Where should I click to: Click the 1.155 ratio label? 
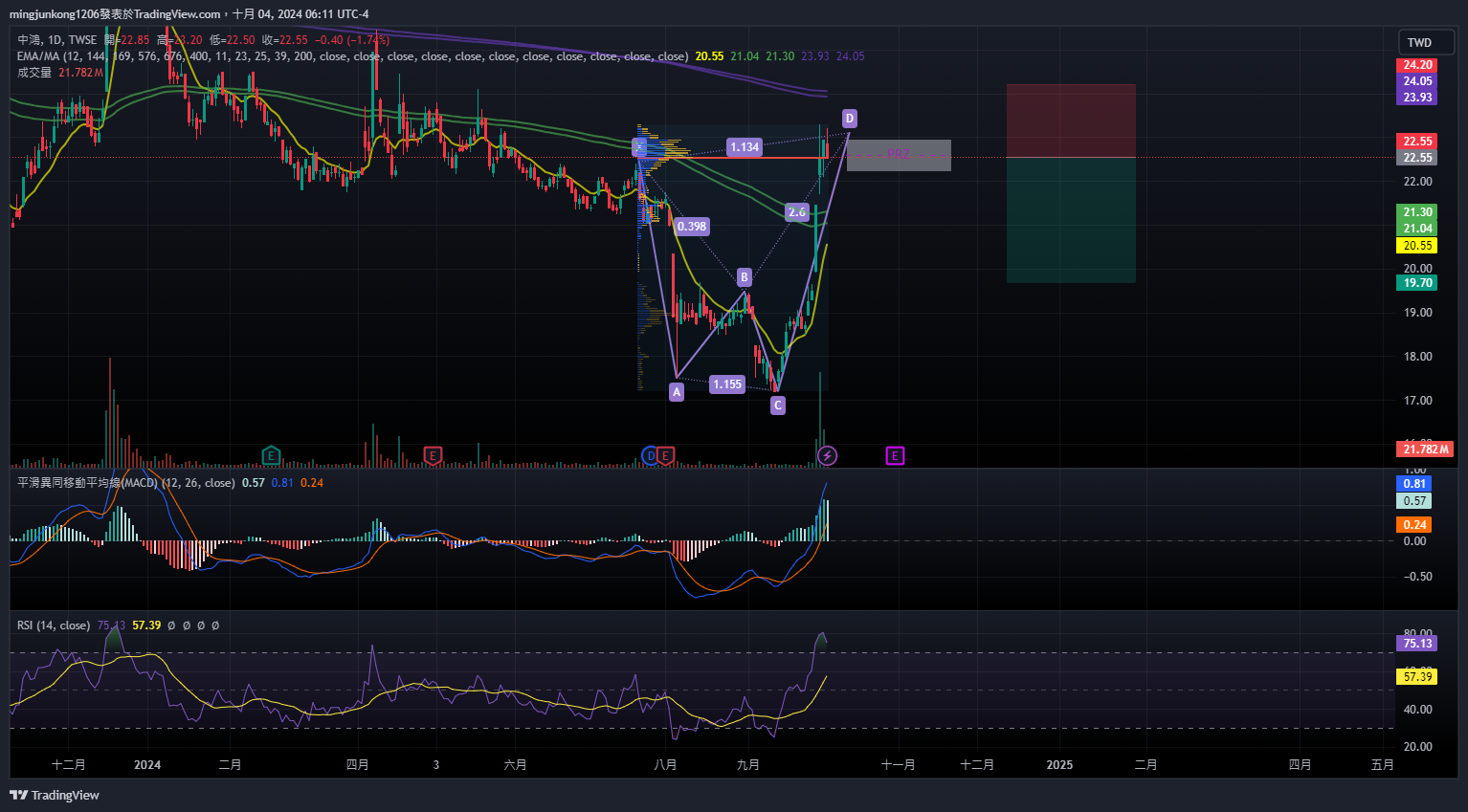(x=727, y=384)
